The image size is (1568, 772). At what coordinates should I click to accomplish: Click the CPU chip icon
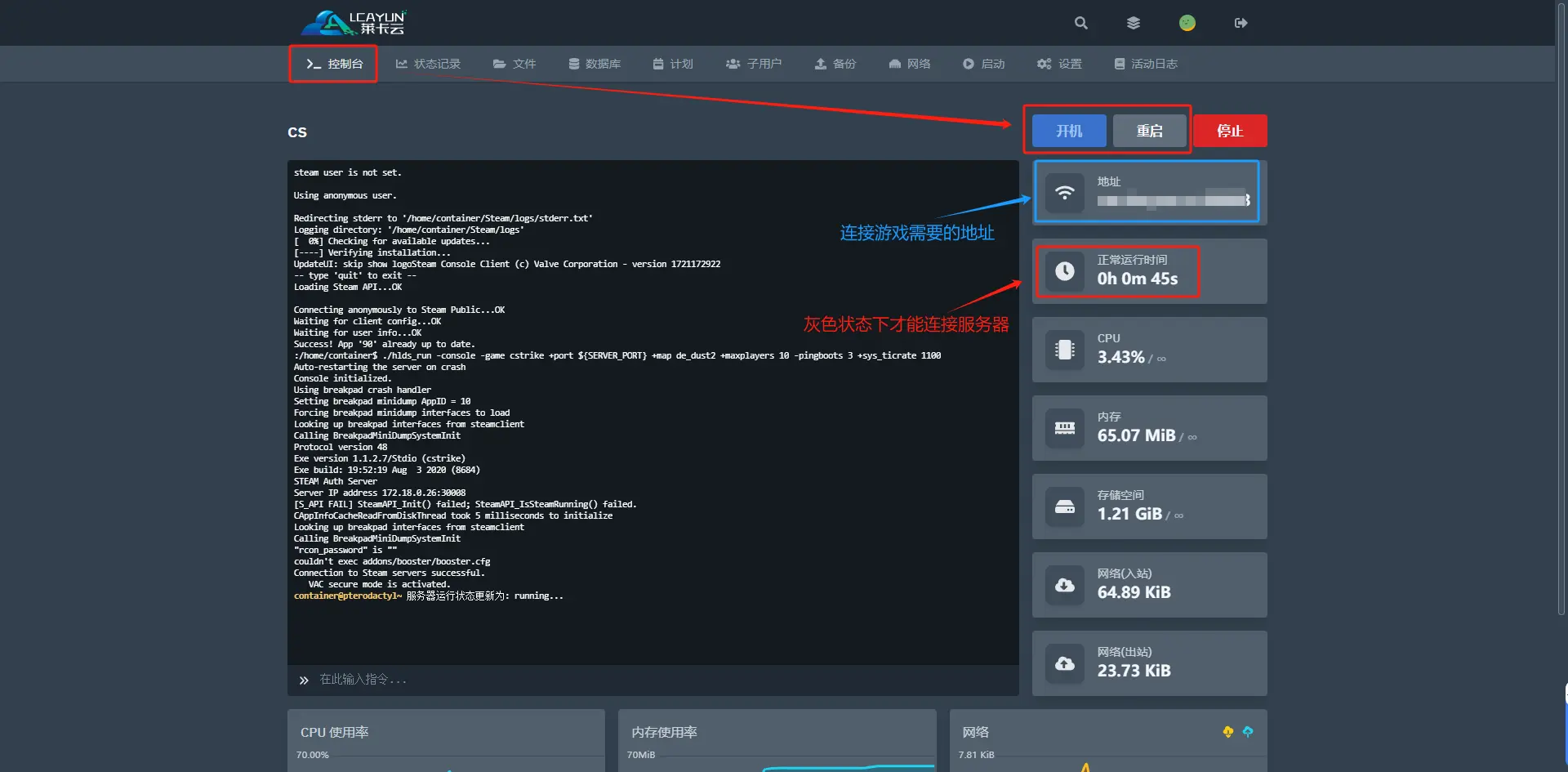[x=1065, y=350]
